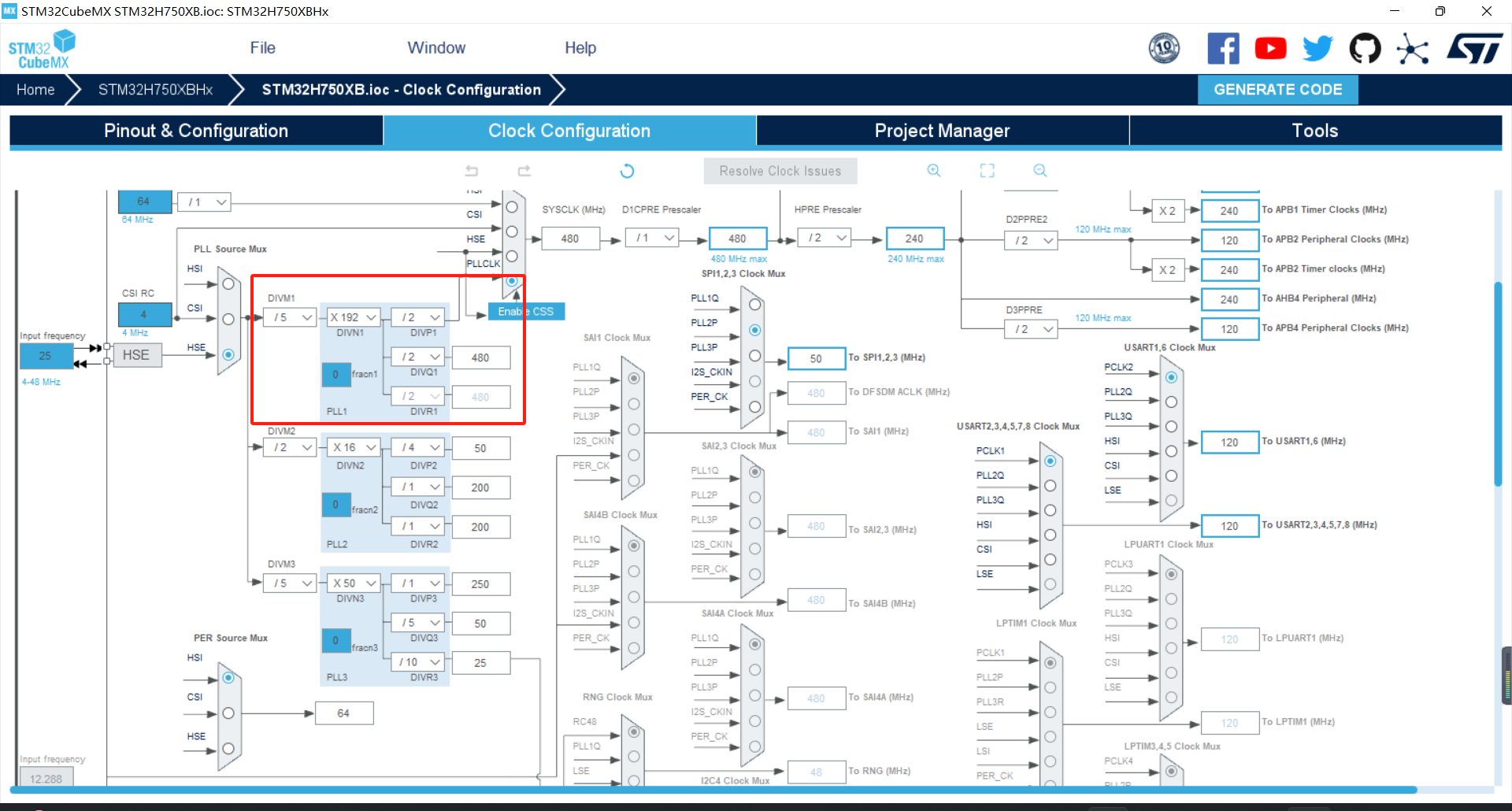Viewport: 1512px width, 811px height.
Task: Select HSI in the PLL Source Mux
Action: (x=228, y=283)
